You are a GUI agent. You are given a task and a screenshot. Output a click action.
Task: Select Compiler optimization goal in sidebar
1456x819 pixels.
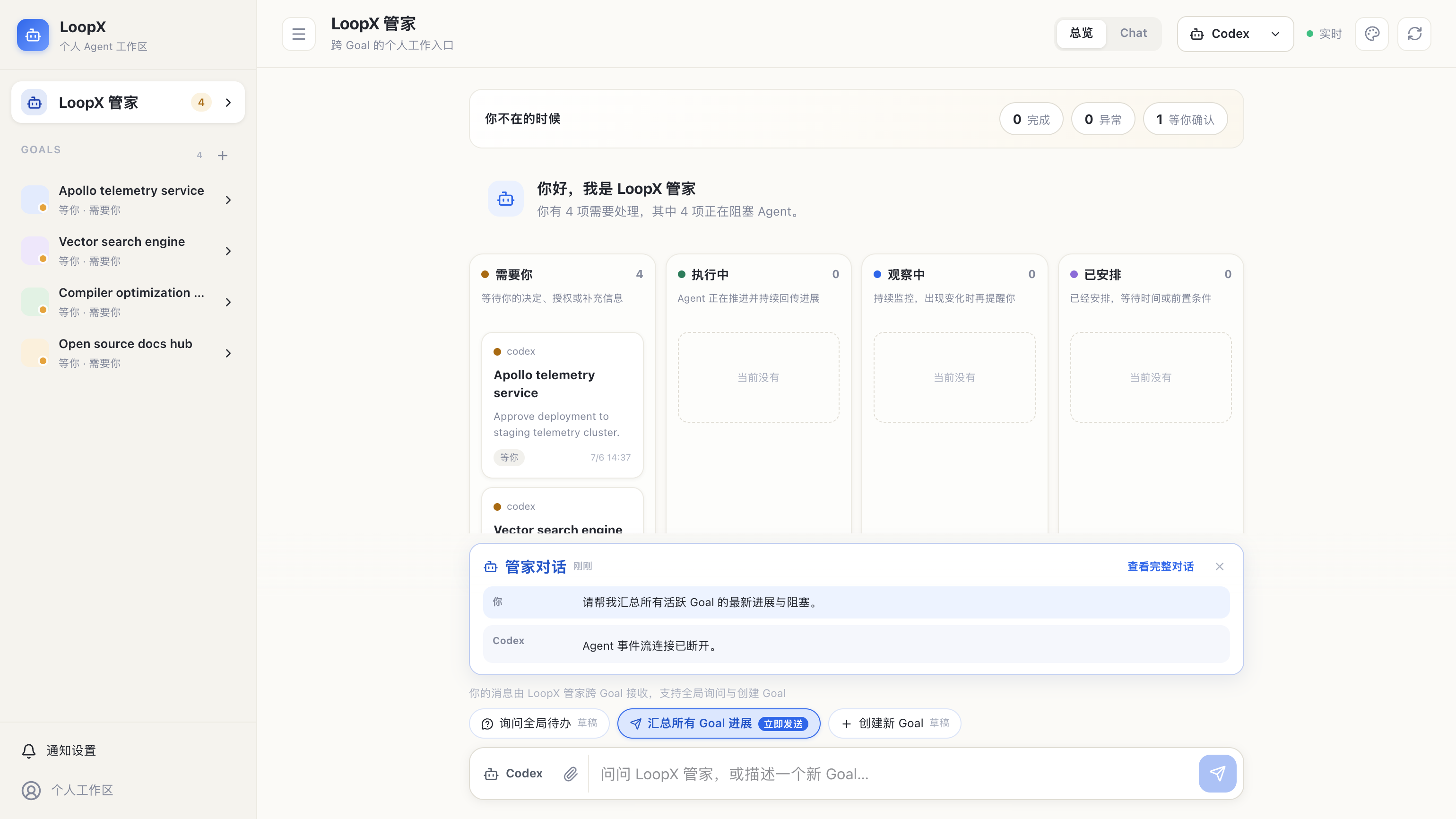(x=128, y=302)
